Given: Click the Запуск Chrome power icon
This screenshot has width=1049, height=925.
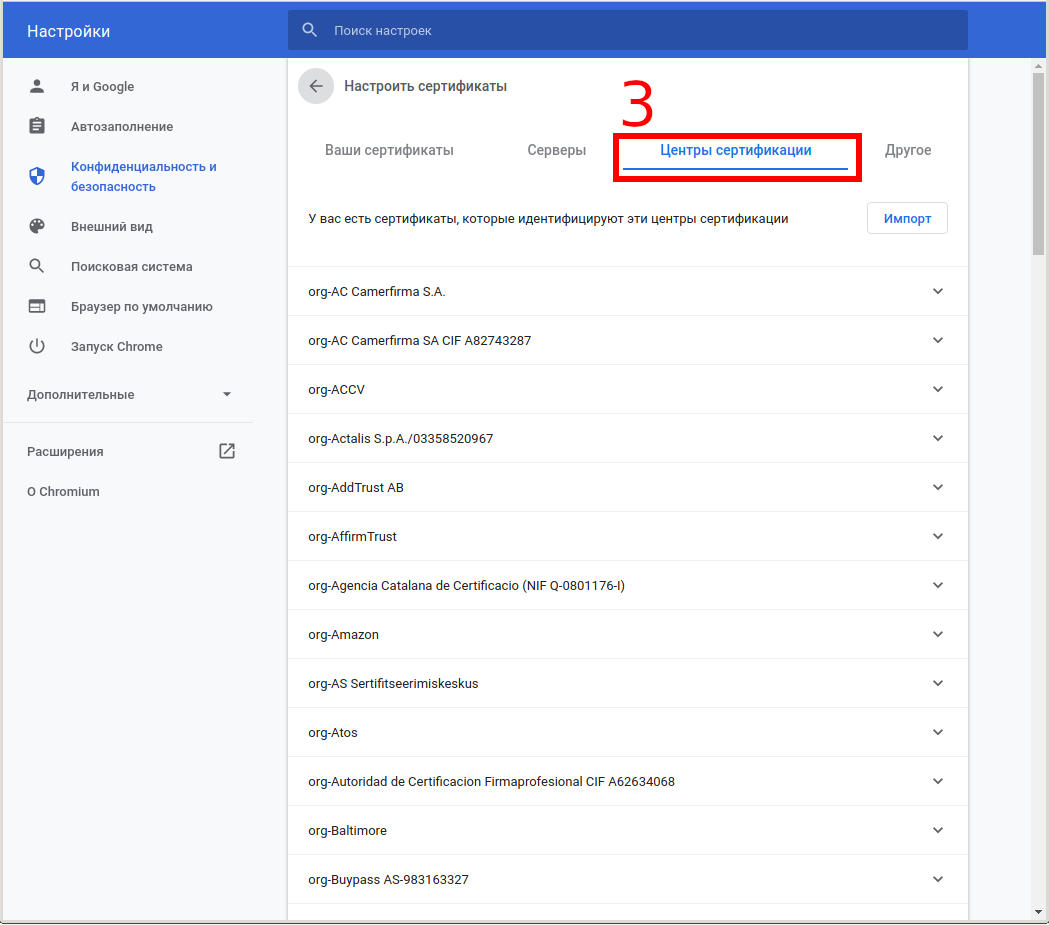Looking at the screenshot, I should click(37, 346).
